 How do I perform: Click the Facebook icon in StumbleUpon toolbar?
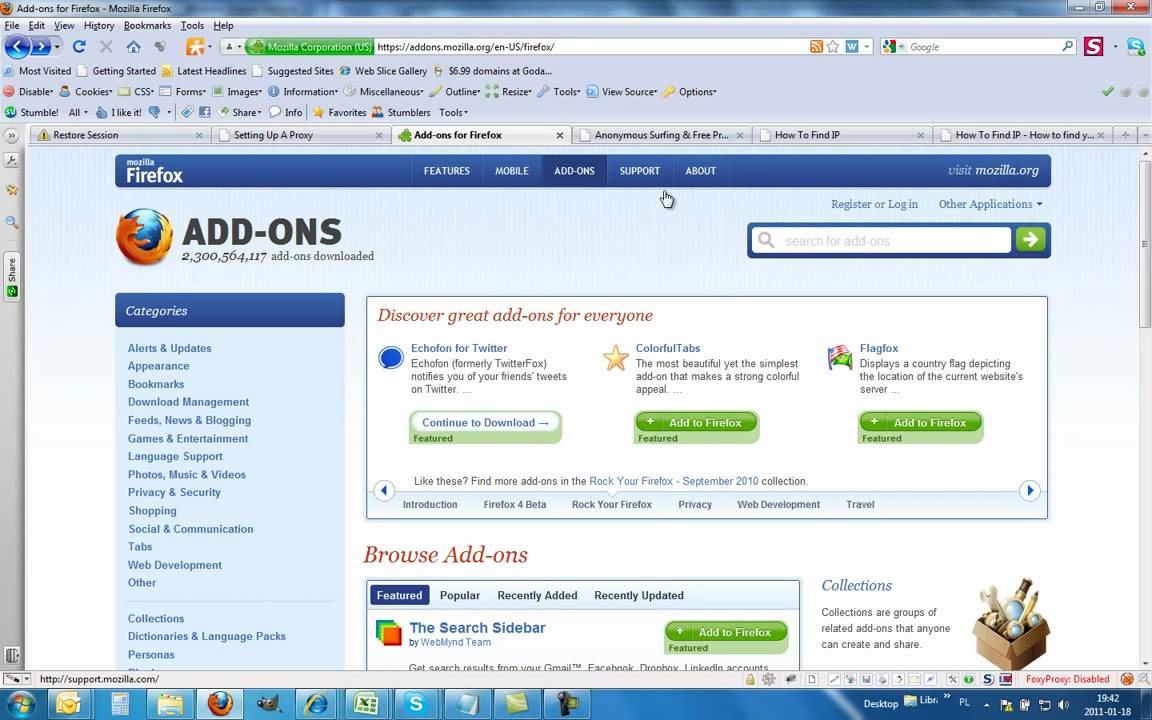point(205,112)
